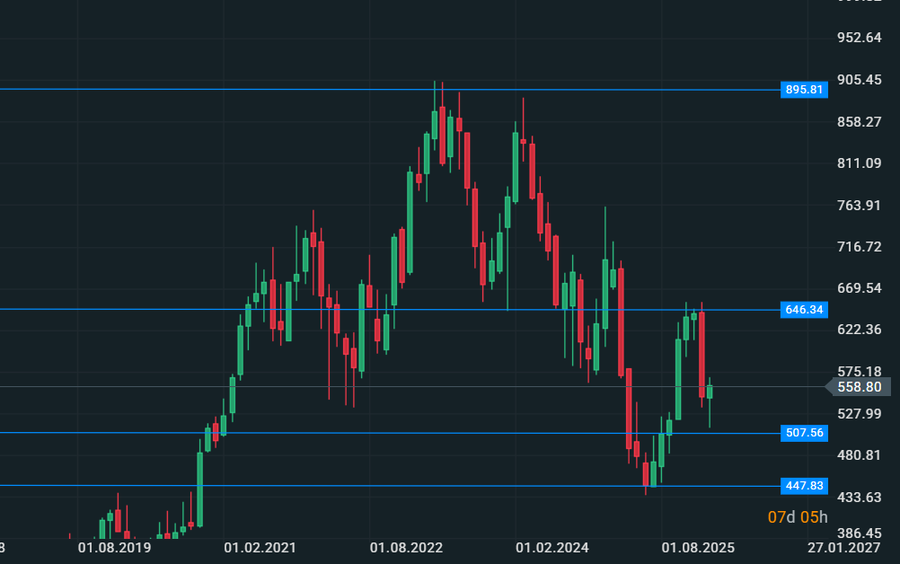Select the 507.56 horizontal line price label
This screenshot has width=900, height=564.
tap(804, 433)
